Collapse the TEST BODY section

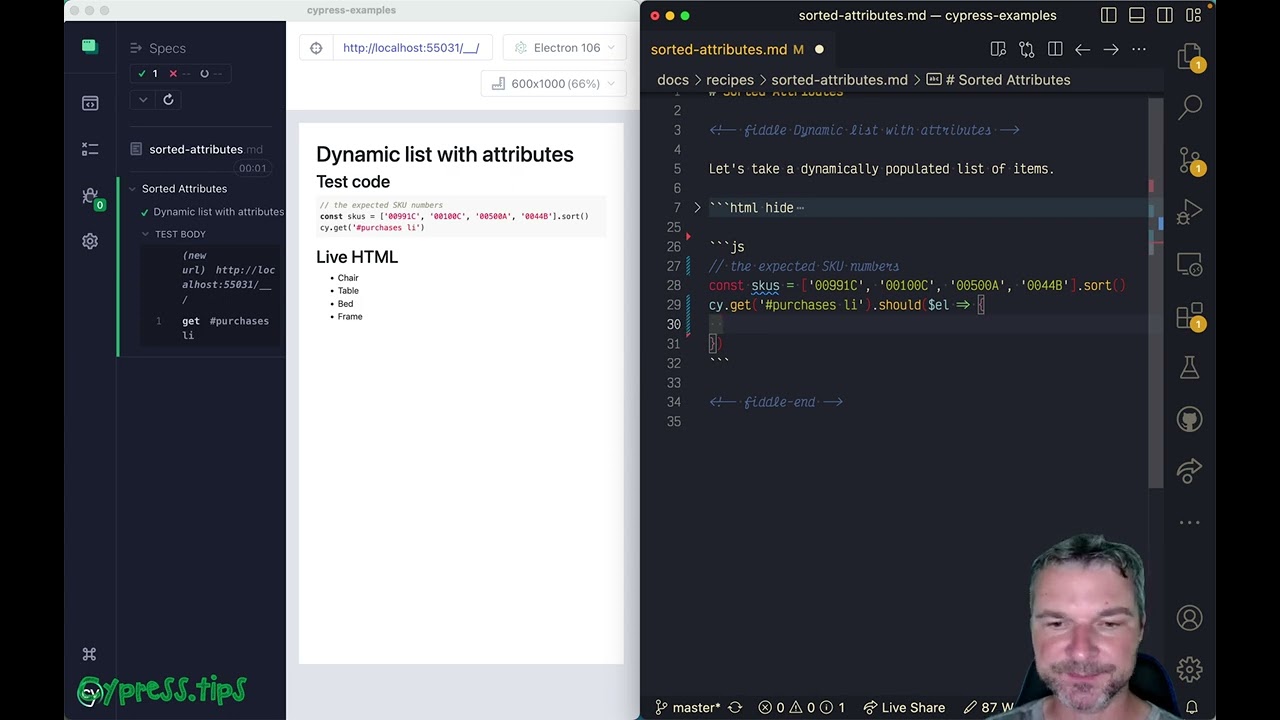click(x=146, y=234)
